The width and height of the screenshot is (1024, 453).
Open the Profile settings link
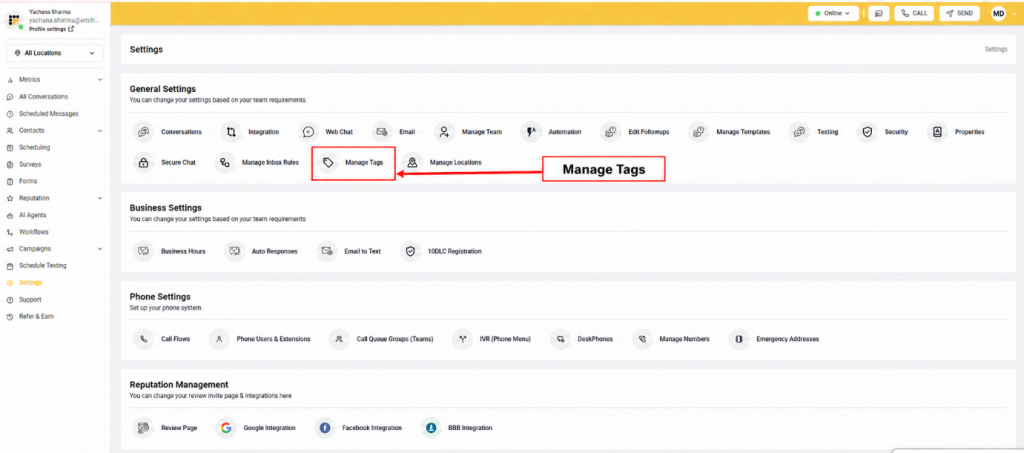(x=52, y=29)
